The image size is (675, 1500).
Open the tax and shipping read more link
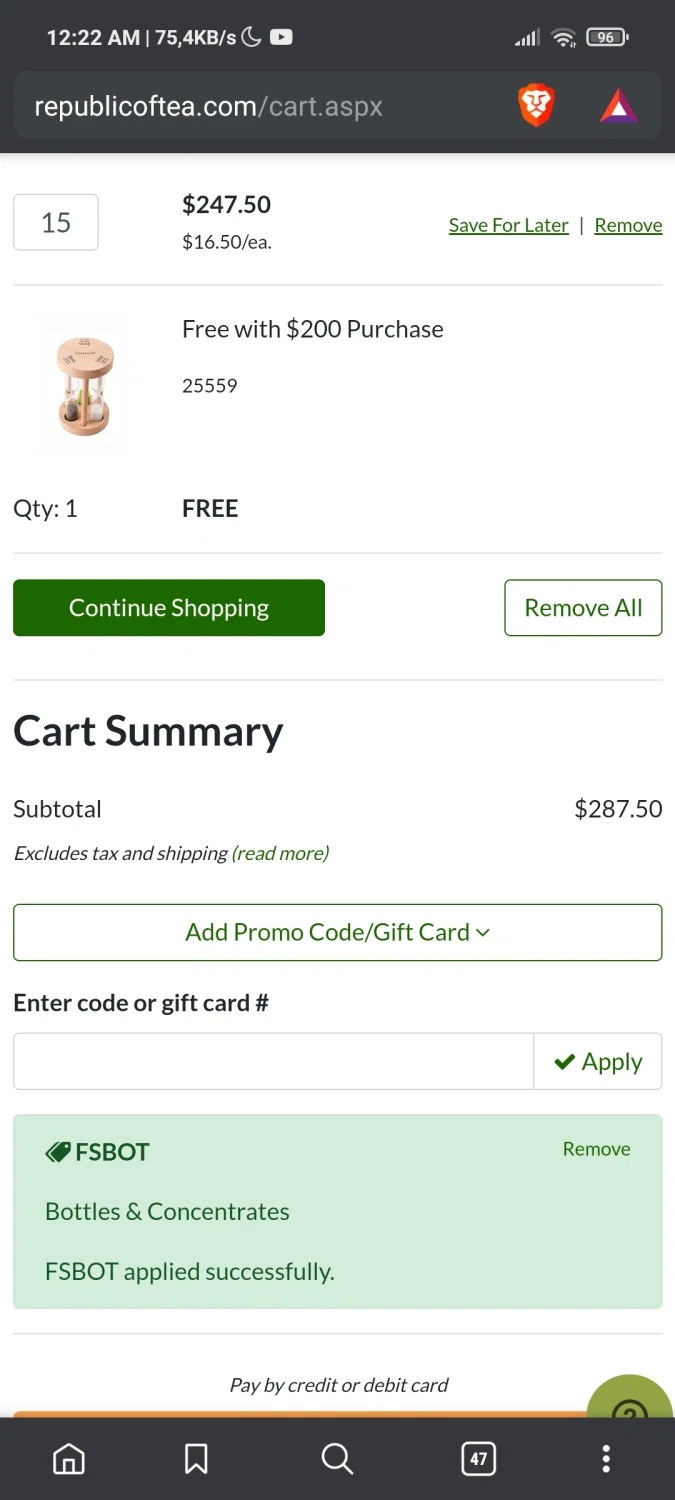tap(280, 853)
